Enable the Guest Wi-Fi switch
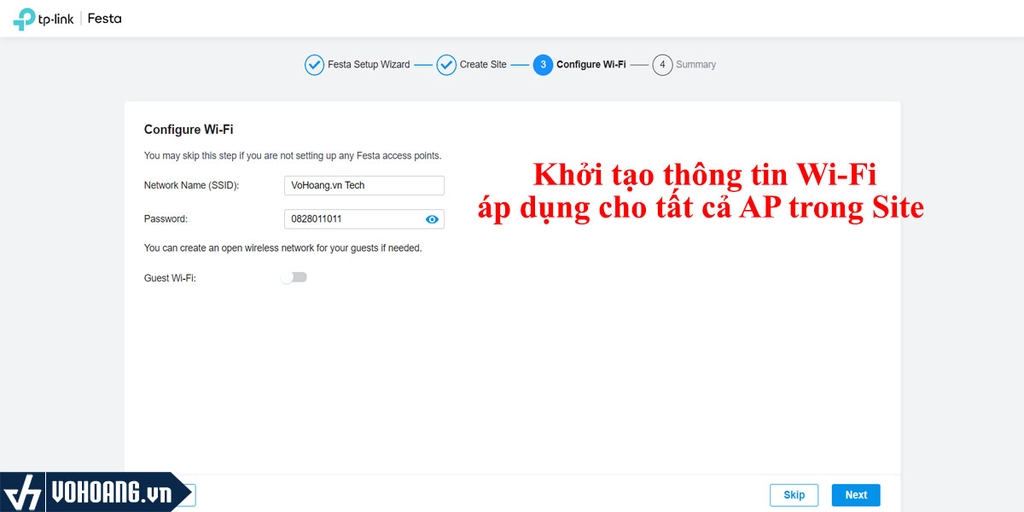Image resolution: width=1024 pixels, height=512 pixels. click(x=294, y=278)
